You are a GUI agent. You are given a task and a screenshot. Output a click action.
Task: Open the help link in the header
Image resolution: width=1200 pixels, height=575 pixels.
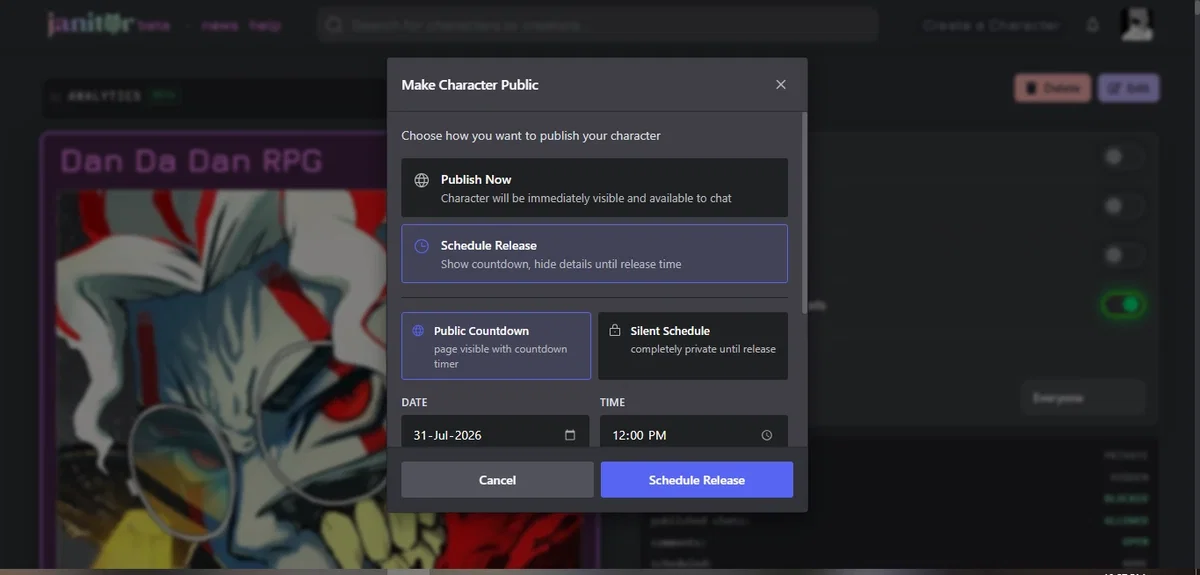[x=265, y=26]
